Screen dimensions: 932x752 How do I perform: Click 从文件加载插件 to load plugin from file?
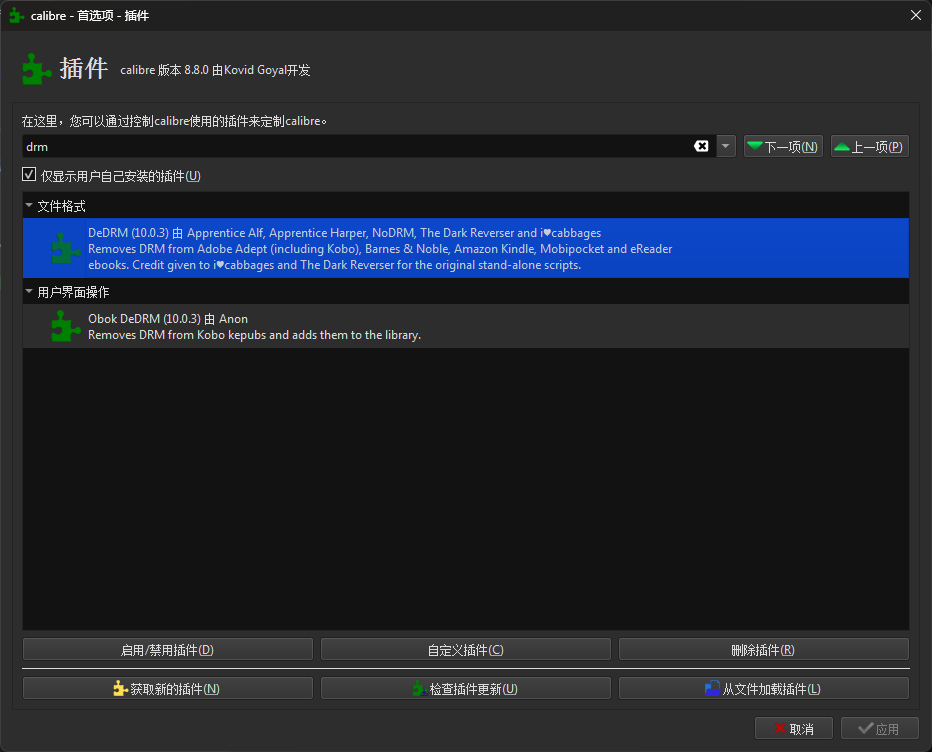(763, 689)
